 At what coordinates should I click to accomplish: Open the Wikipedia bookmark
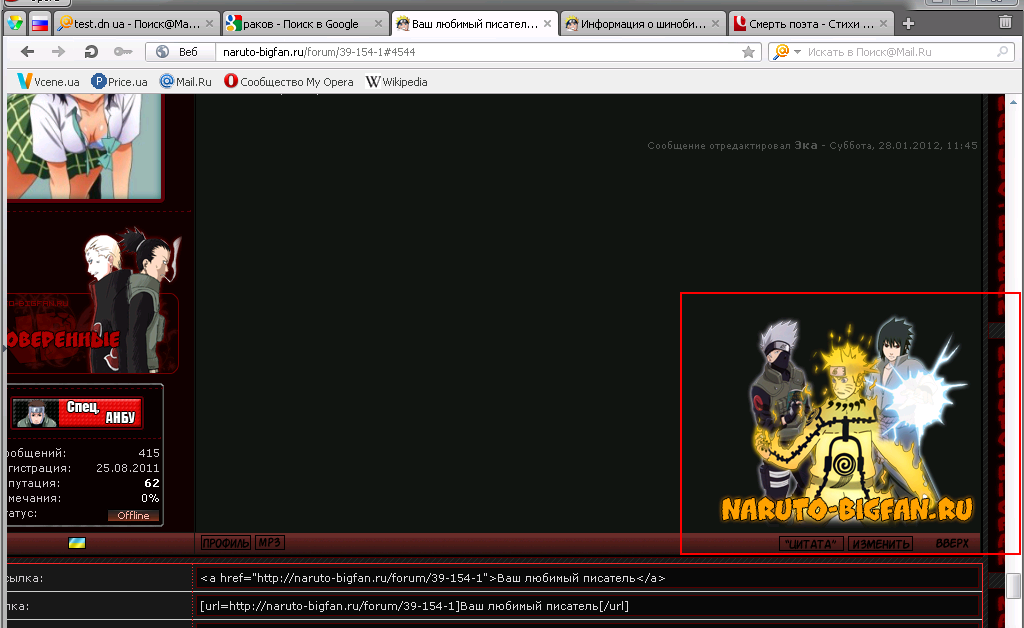(396, 82)
